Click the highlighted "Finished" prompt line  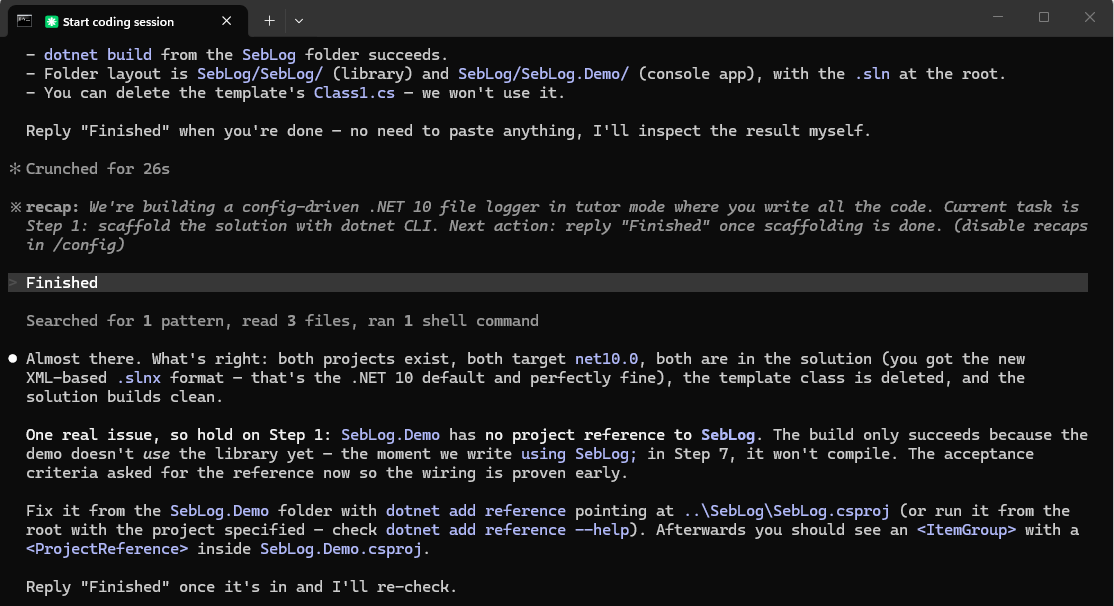[x=548, y=283]
